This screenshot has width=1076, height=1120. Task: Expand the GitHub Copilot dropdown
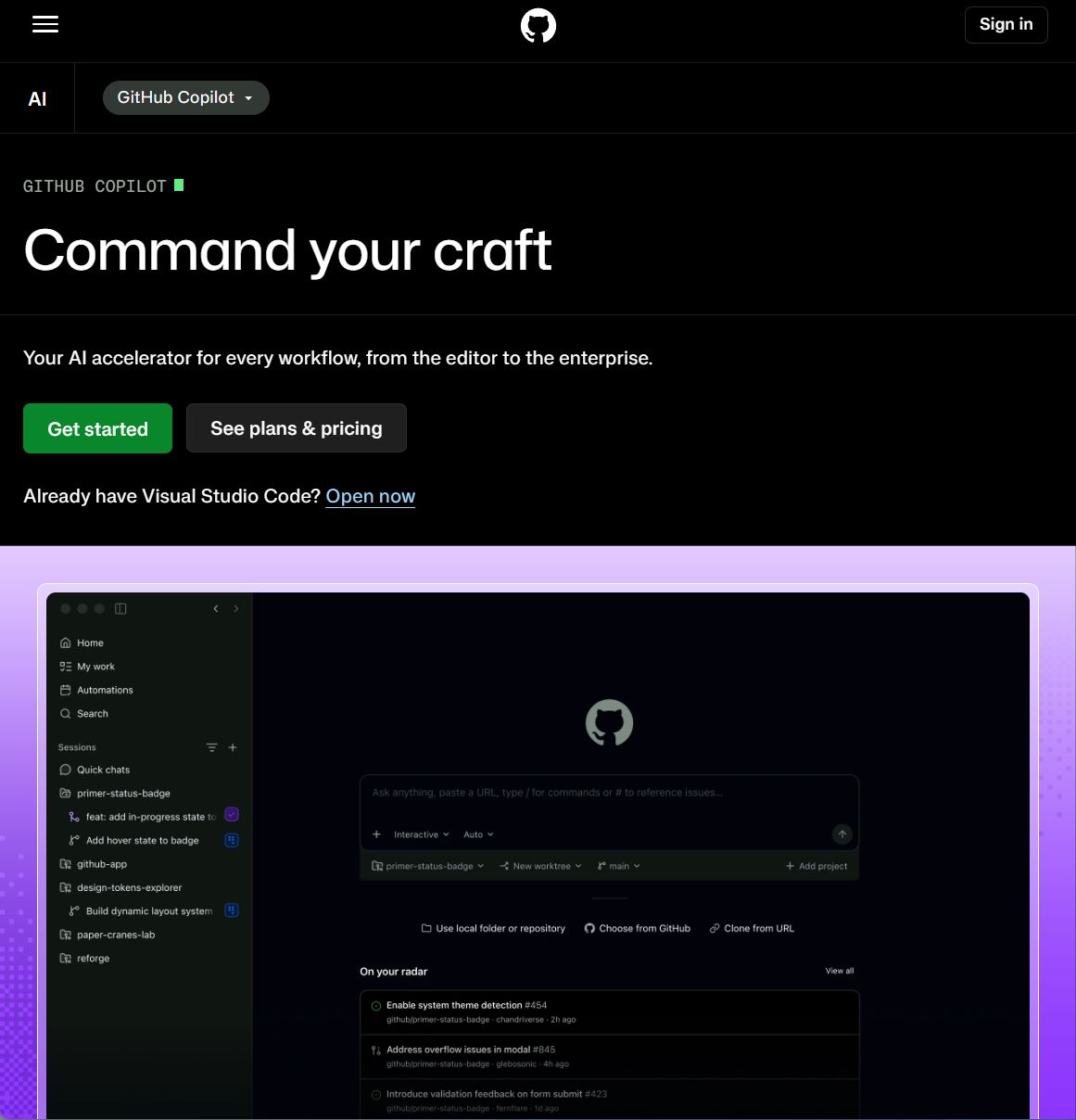tap(185, 97)
